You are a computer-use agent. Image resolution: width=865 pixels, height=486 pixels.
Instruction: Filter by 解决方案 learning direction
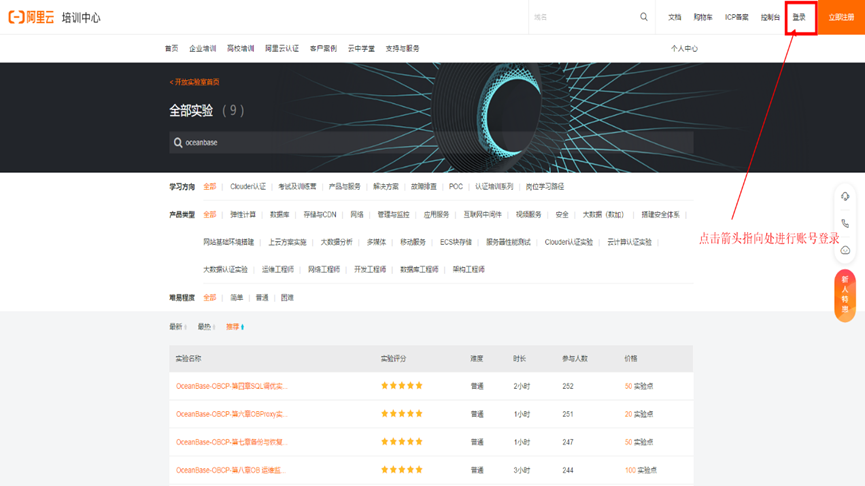(x=386, y=186)
